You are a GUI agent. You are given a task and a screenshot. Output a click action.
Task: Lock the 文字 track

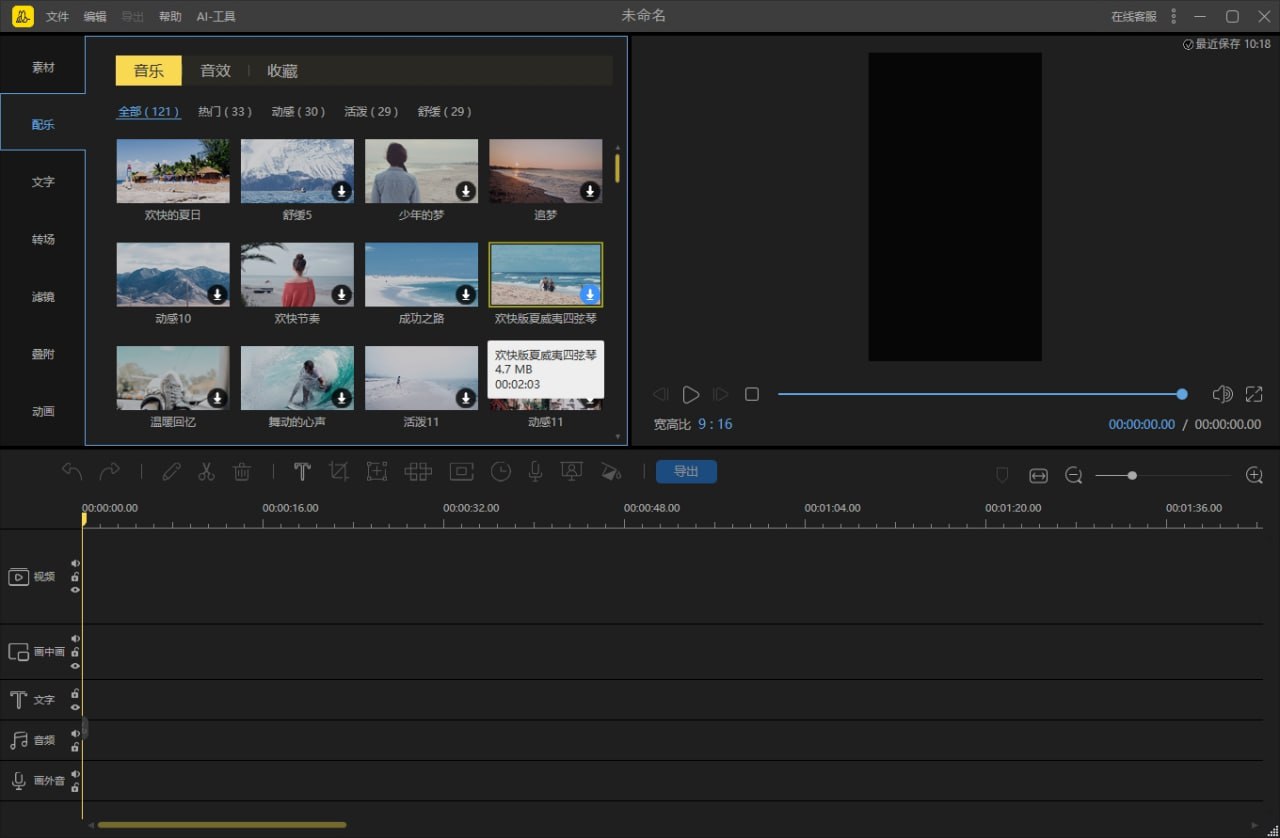(x=75, y=694)
